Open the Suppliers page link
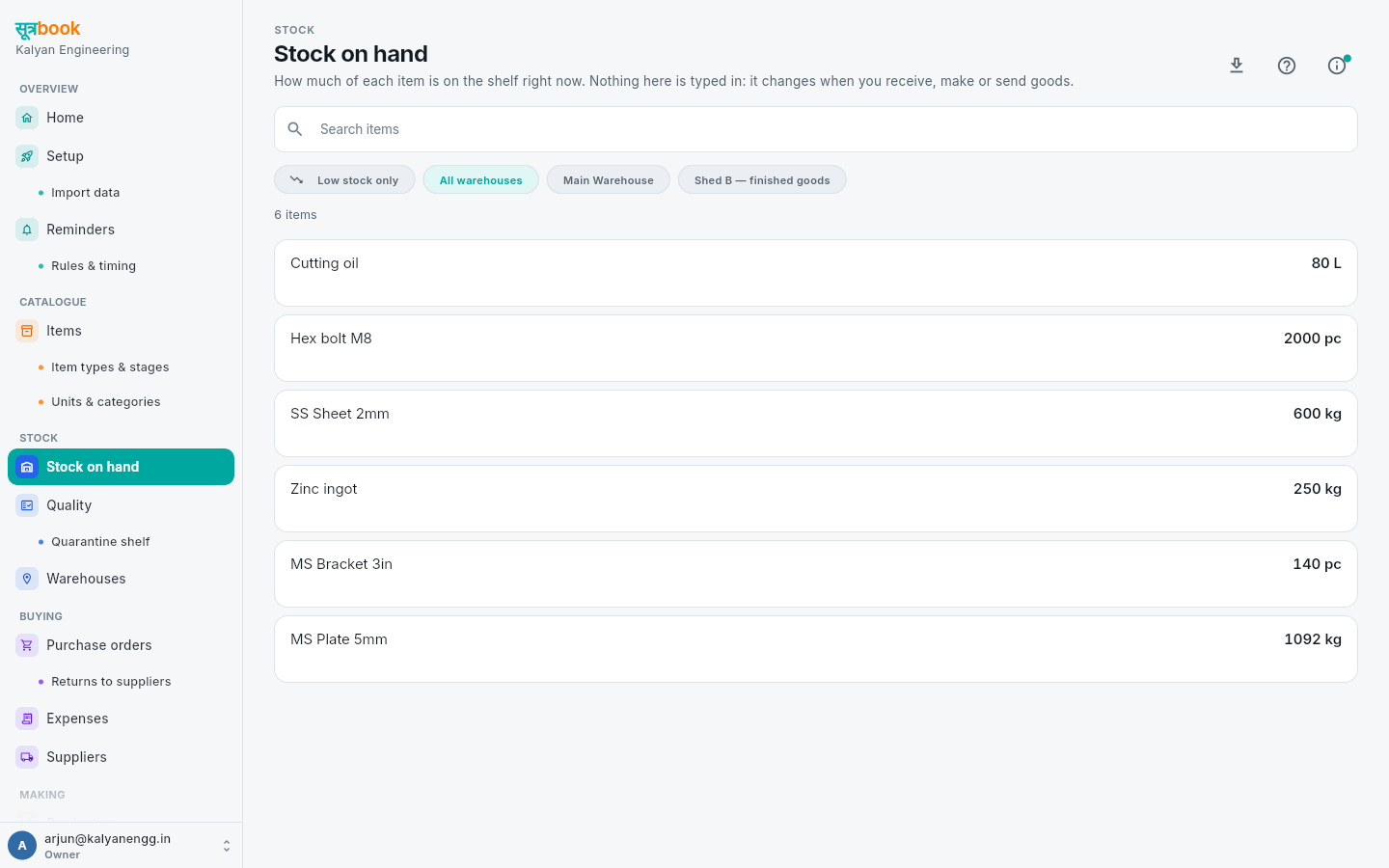 click(x=121, y=757)
